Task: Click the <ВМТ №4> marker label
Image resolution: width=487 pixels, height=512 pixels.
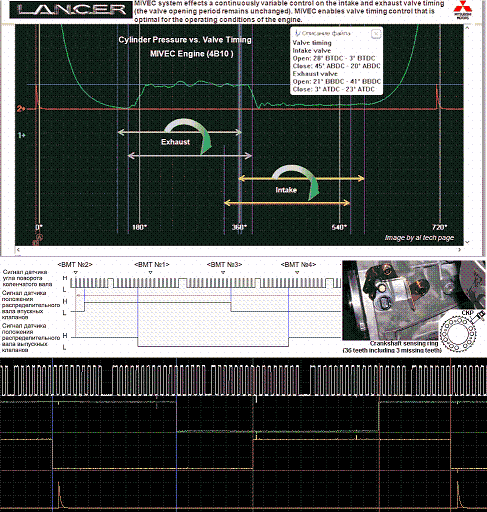Action: 298,265
